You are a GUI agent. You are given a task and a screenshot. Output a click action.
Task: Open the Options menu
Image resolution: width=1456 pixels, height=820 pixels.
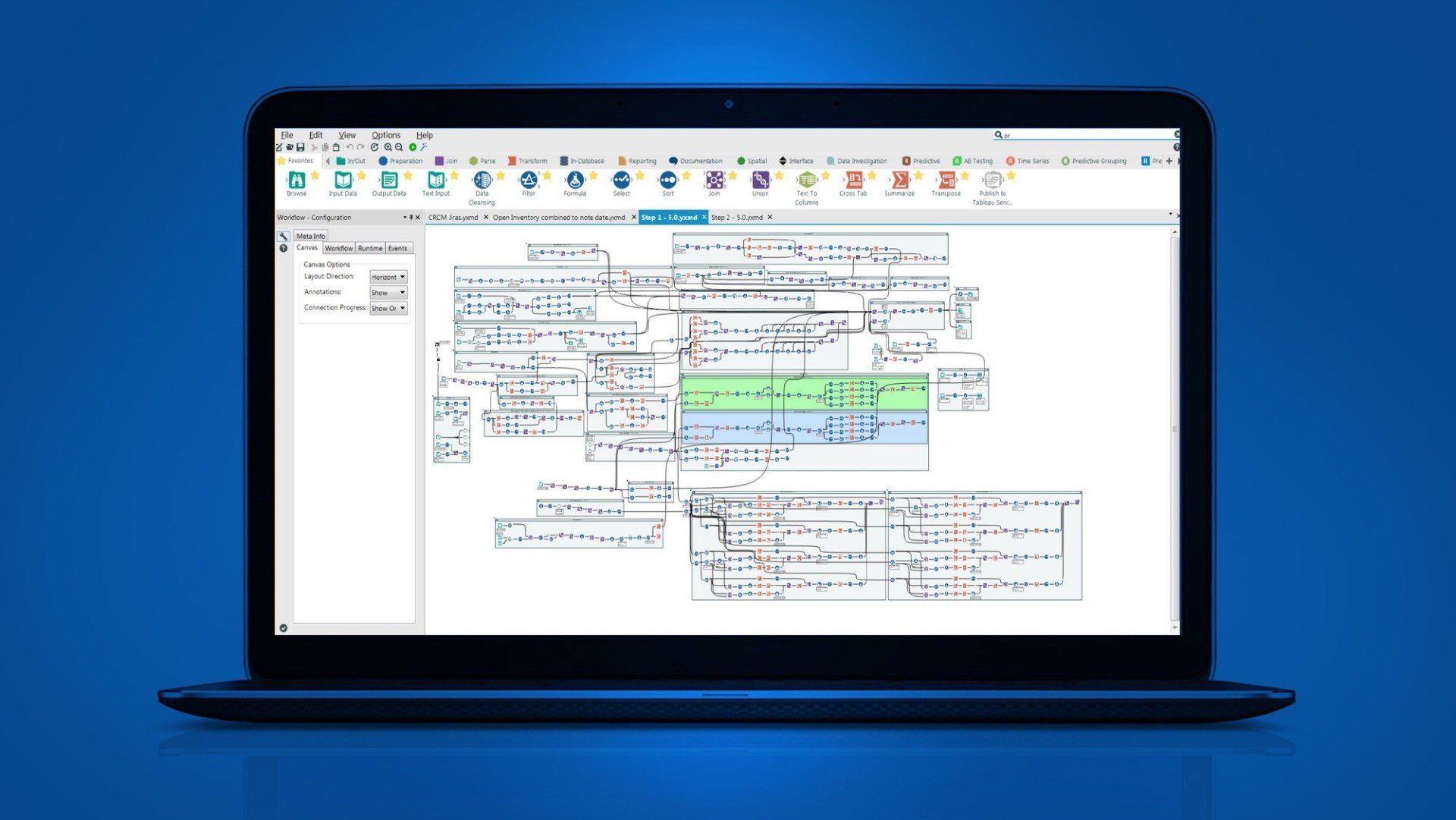(x=385, y=135)
